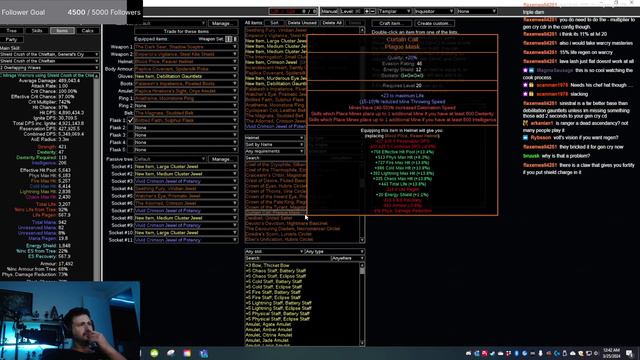Open the blue-purple app icon in the taskbar
This screenshot has width=640, height=360.
coord(204,353)
